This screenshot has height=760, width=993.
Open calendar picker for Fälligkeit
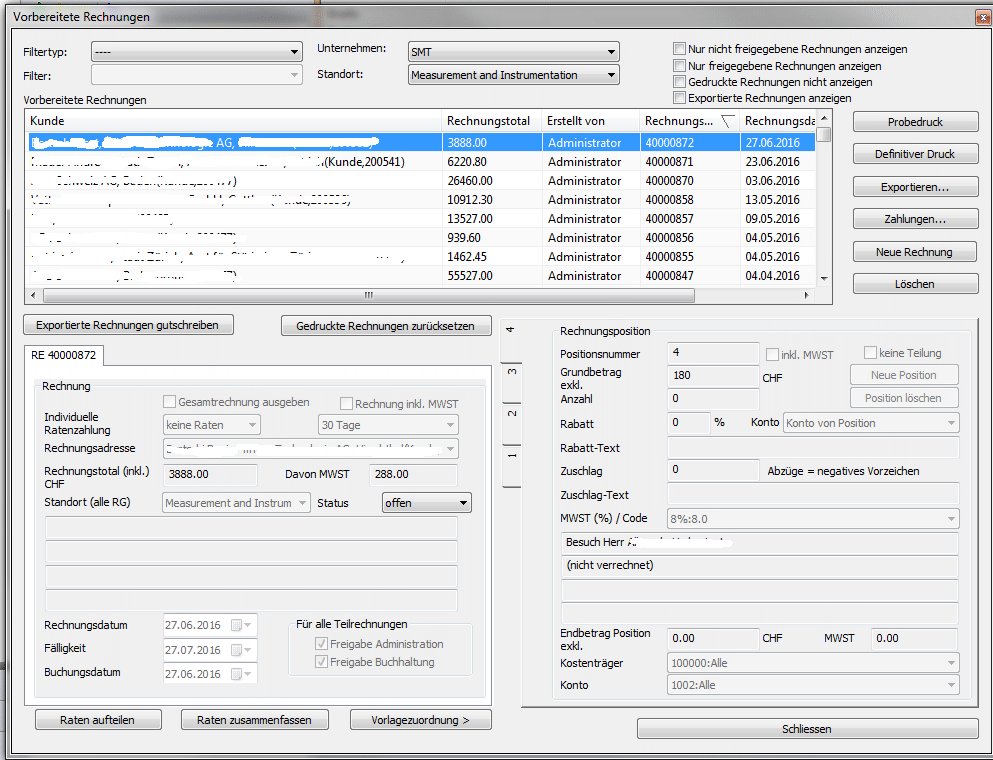coord(238,651)
